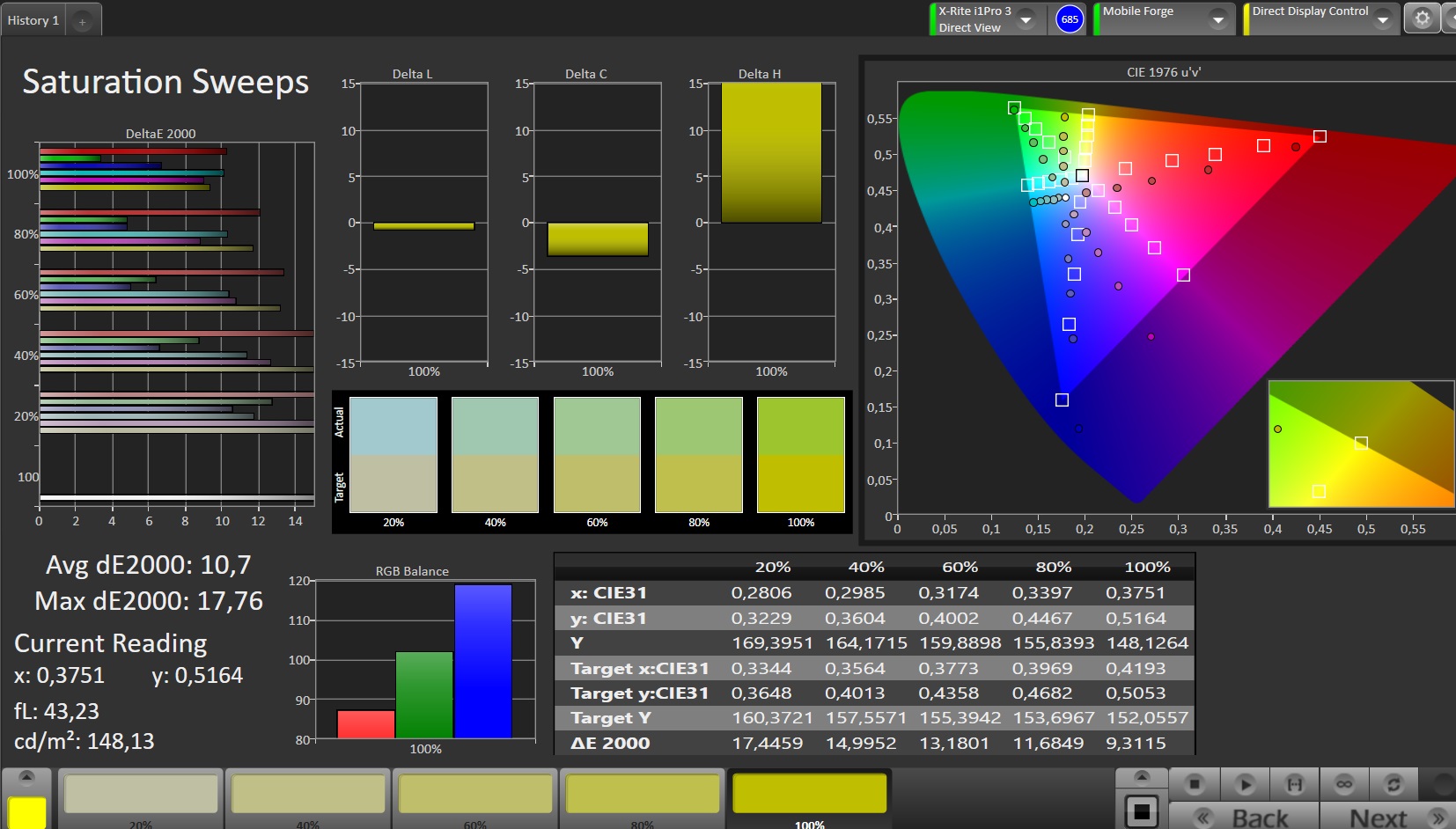Viewport: 1456px width, 829px height.
Task: Click the zoomed gamut inset in CIE chart
Action: tap(1361, 444)
